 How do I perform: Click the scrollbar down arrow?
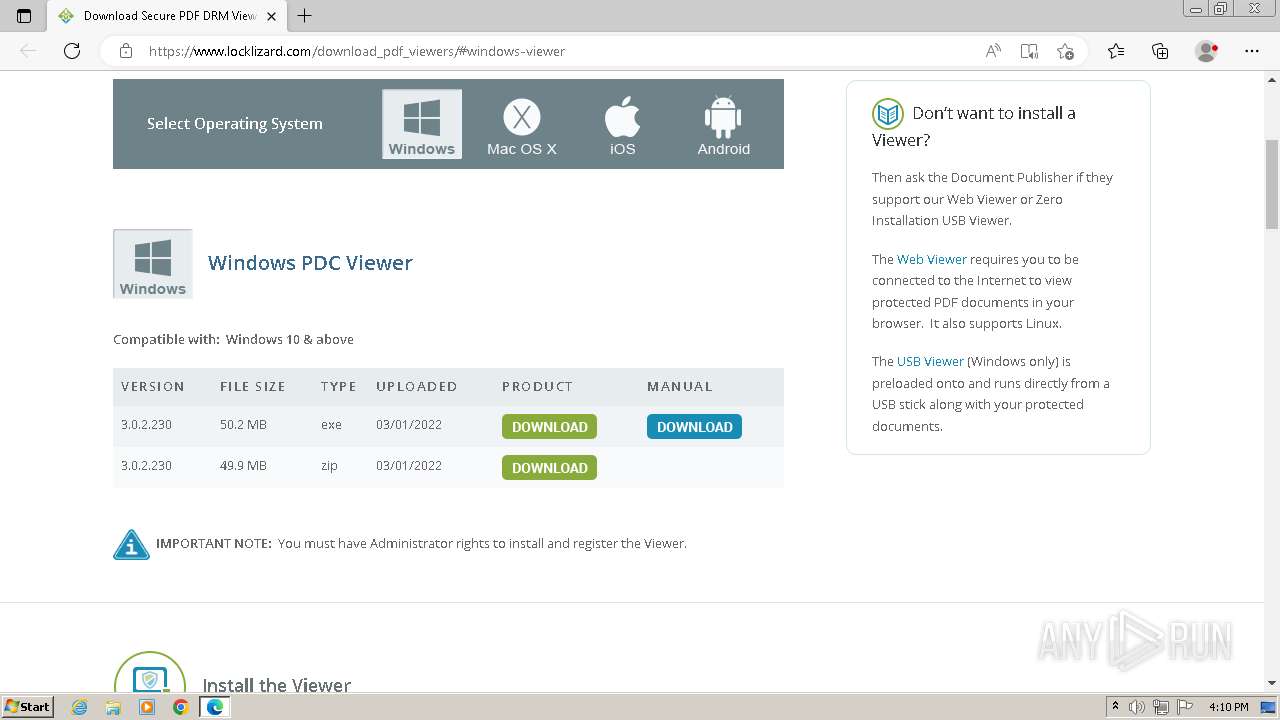(1272, 683)
